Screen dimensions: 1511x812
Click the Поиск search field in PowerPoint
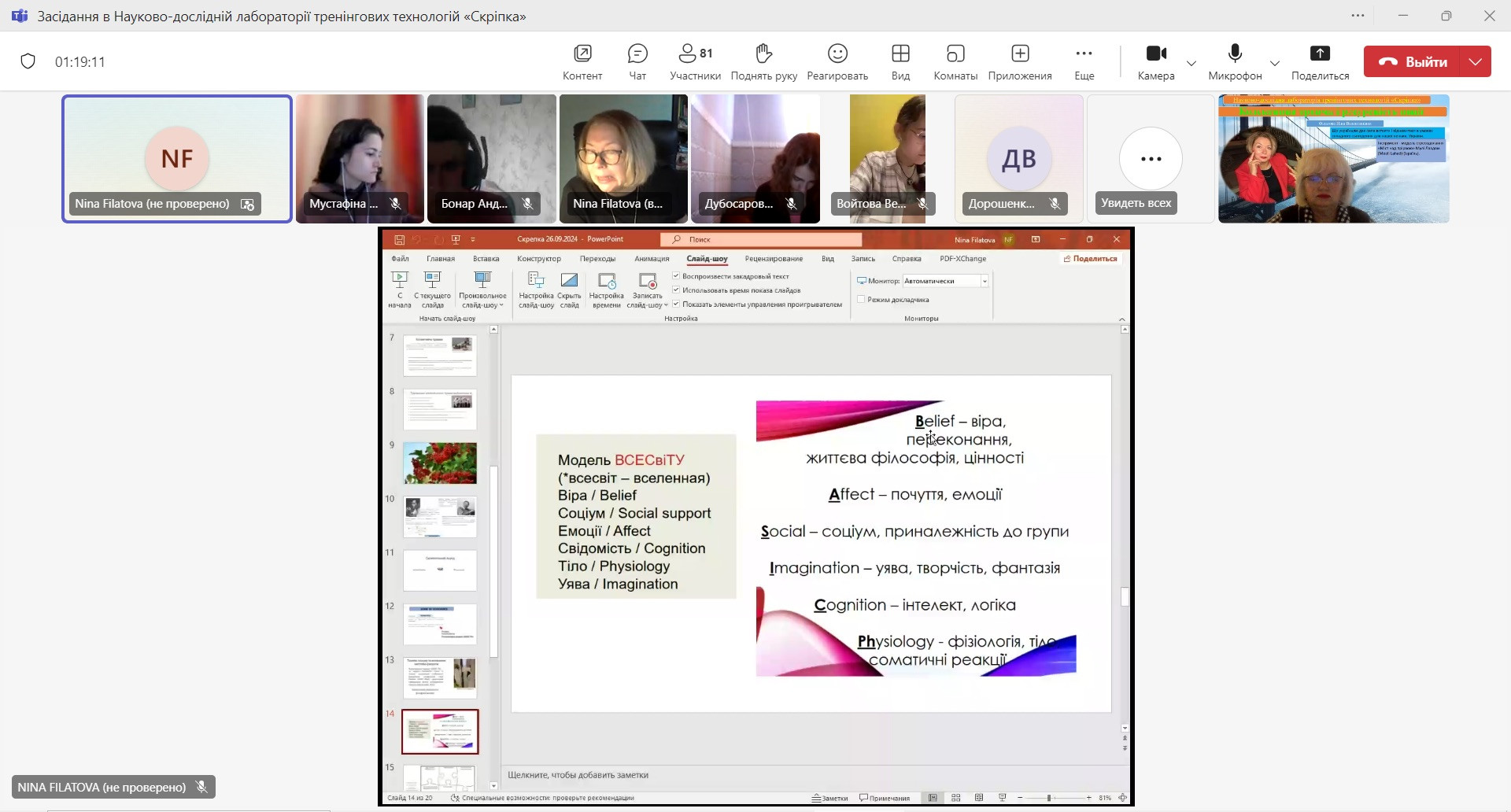(x=762, y=239)
